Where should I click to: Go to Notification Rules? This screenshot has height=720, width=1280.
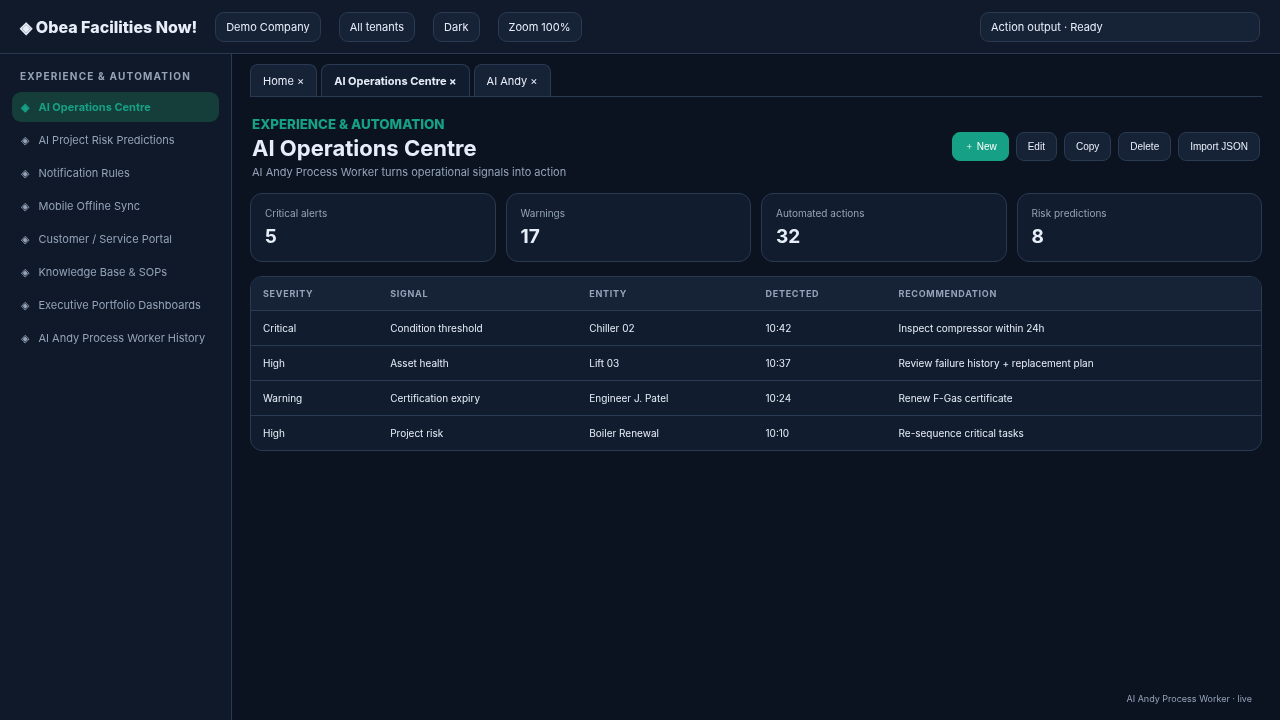click(x=115, y=173)
